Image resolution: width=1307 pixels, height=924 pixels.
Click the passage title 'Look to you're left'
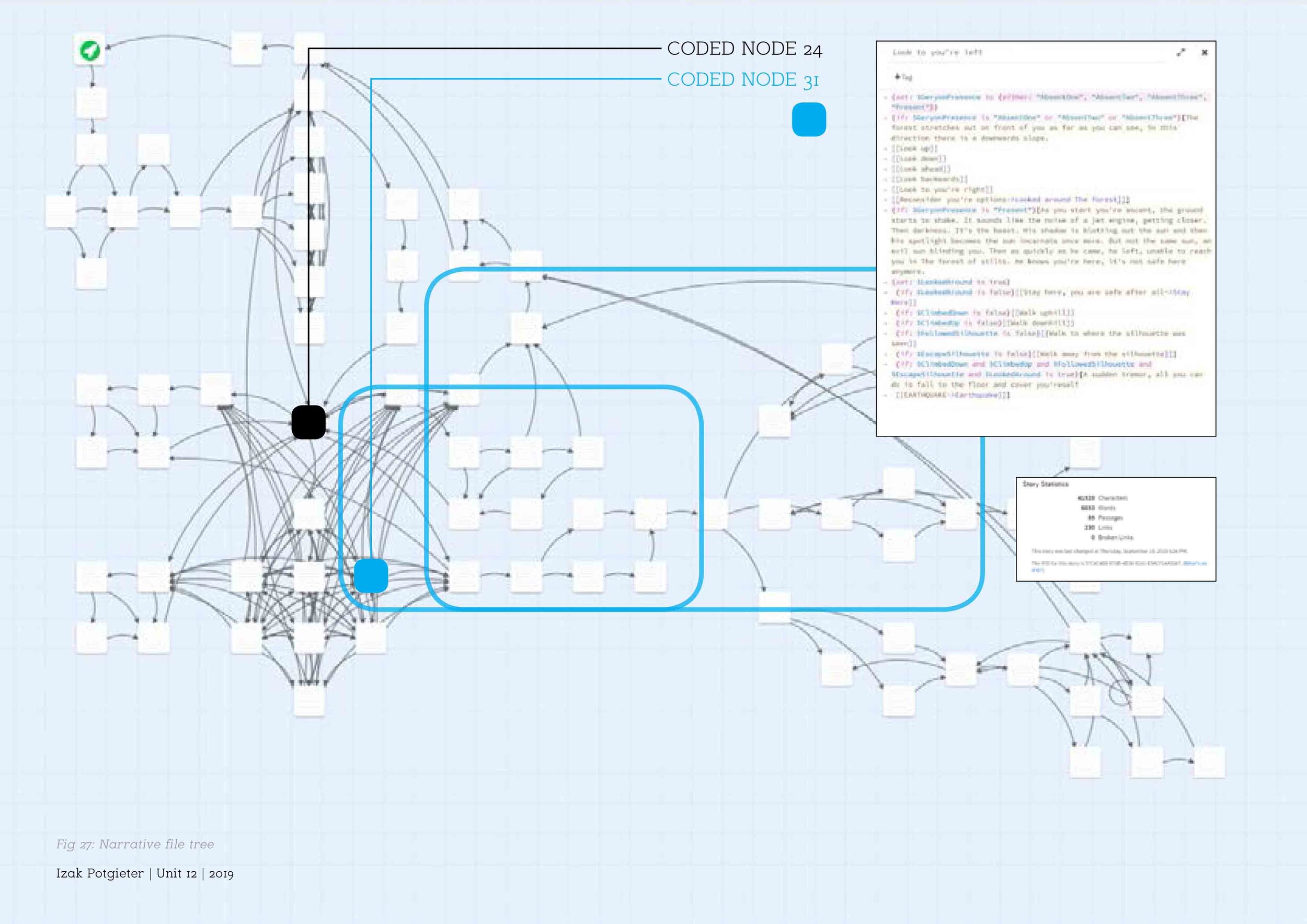[937, 52]
